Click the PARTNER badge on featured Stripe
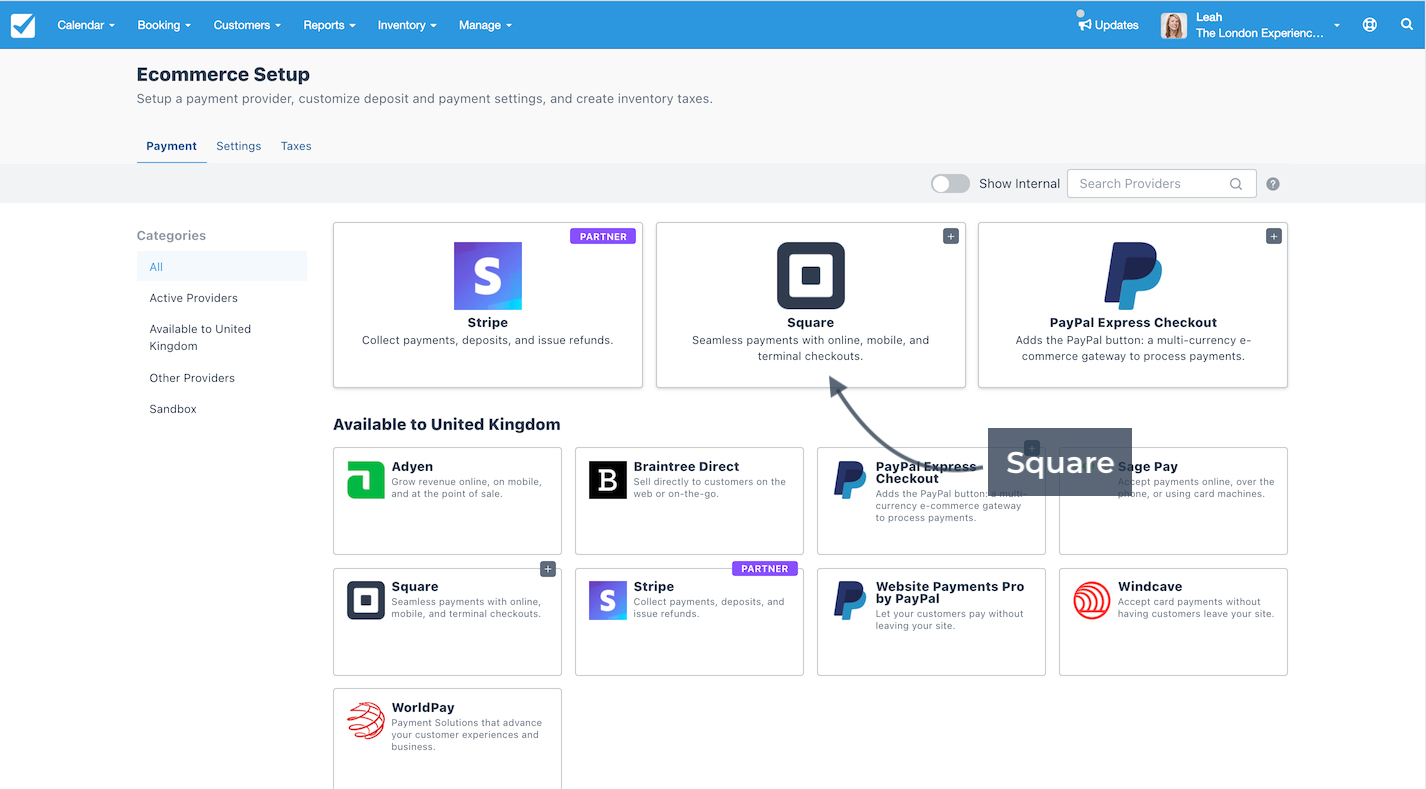The image size is (1426, 789). tap(603, 237)
